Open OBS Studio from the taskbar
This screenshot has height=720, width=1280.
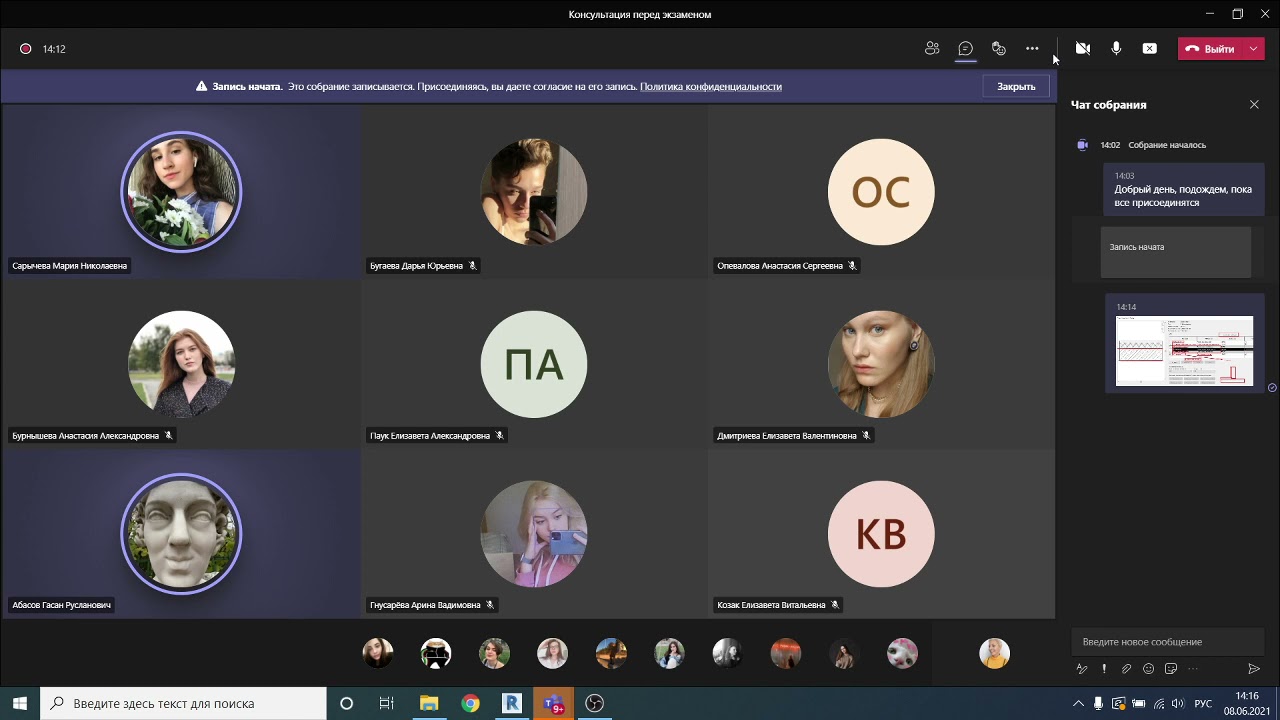(x=595, y=703)
